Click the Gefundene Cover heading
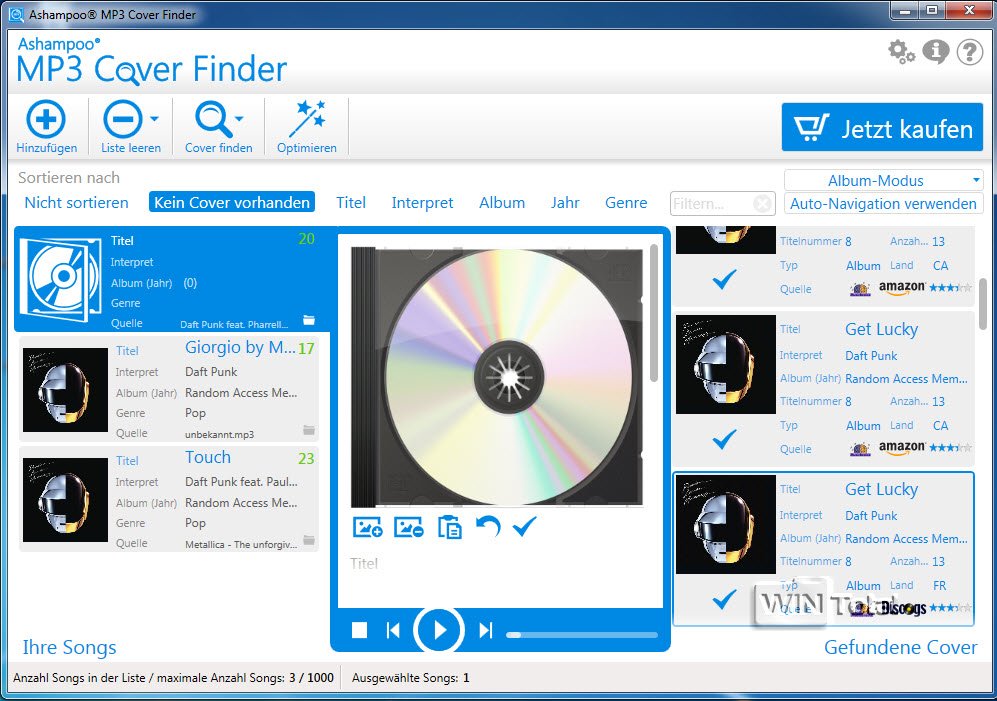The width and height of the screenshot is (997, 701). point(900,647)
